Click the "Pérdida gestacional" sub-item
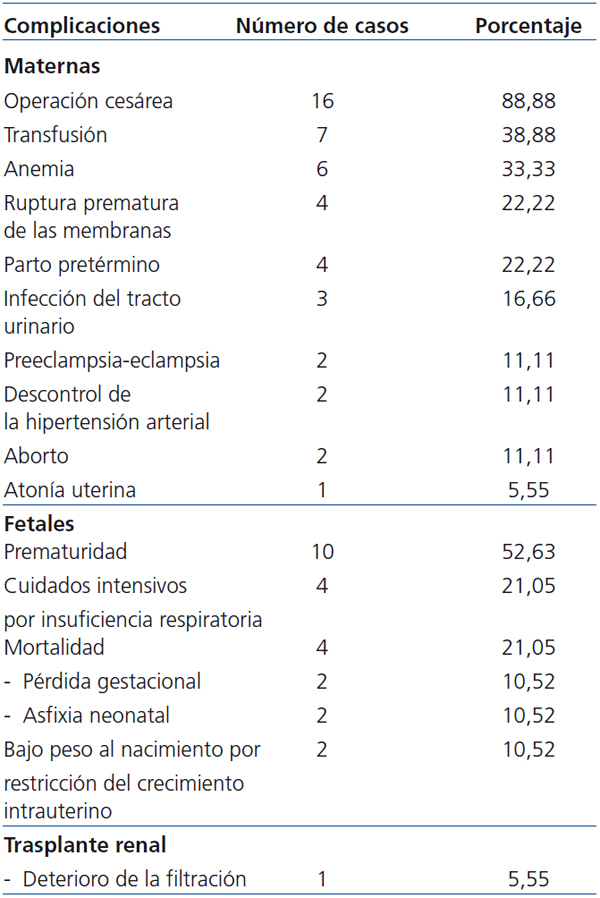This screenshot has height=898, width=600. point(111,681)
